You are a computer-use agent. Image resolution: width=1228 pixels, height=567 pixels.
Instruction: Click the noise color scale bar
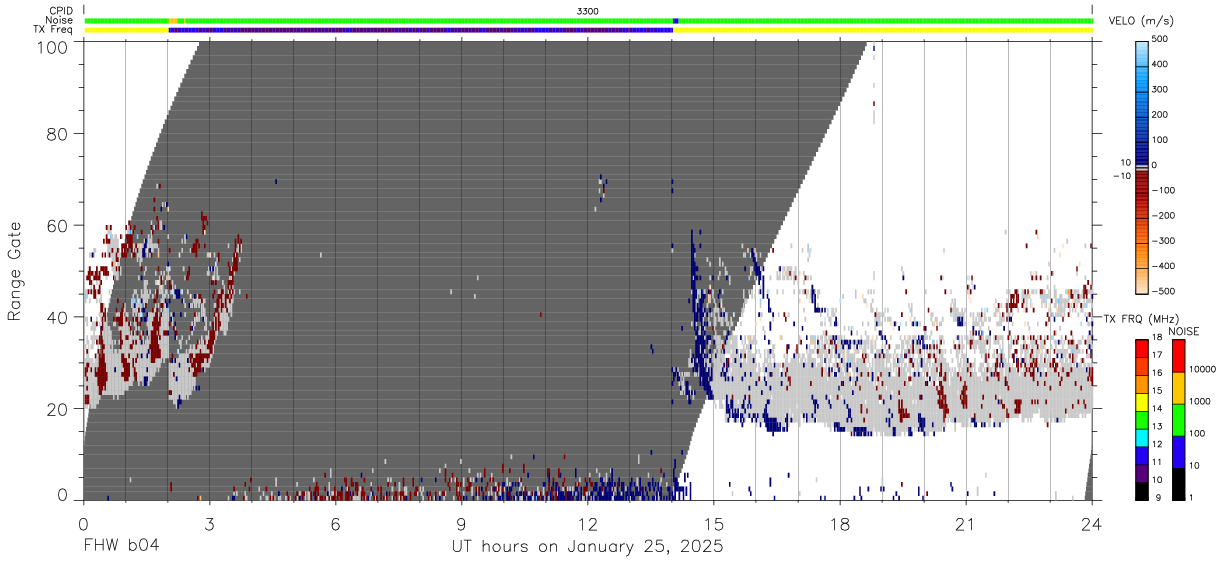(1179, 418)
